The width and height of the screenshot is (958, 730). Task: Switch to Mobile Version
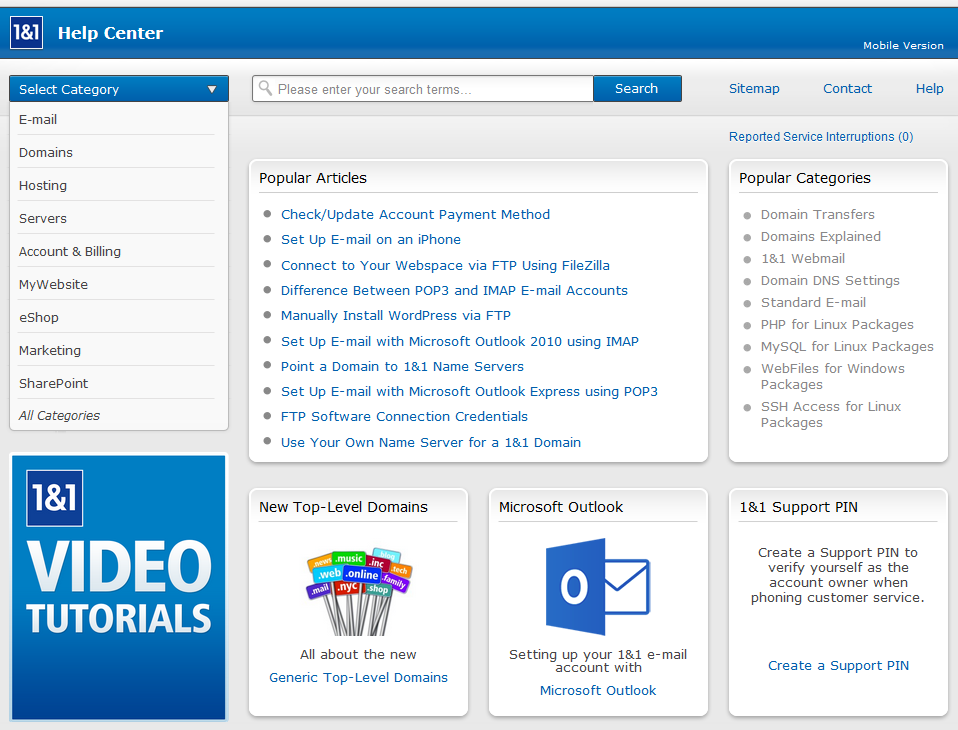pos(903,45)
